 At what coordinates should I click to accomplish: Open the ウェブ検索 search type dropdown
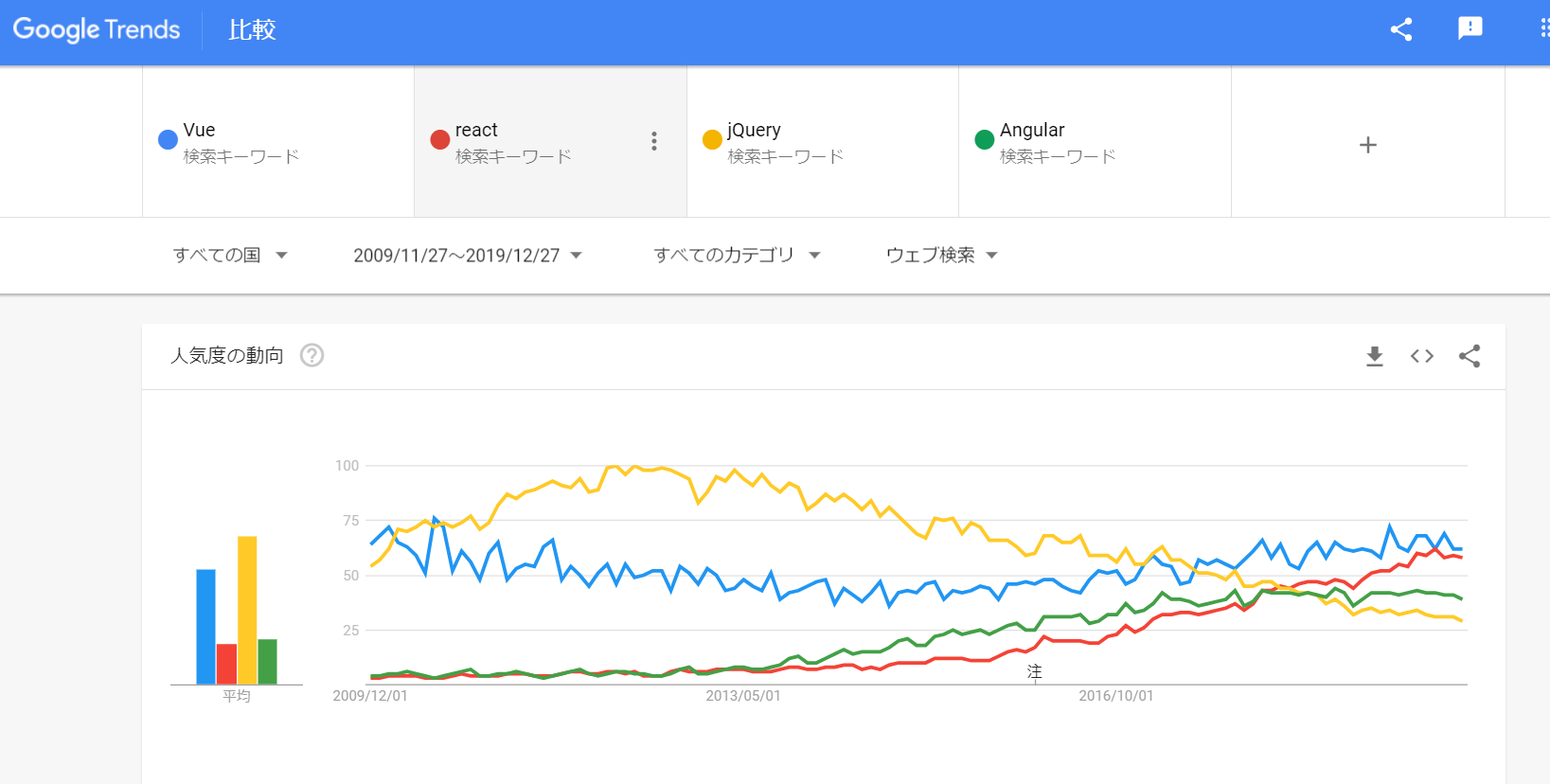(942, 256)
